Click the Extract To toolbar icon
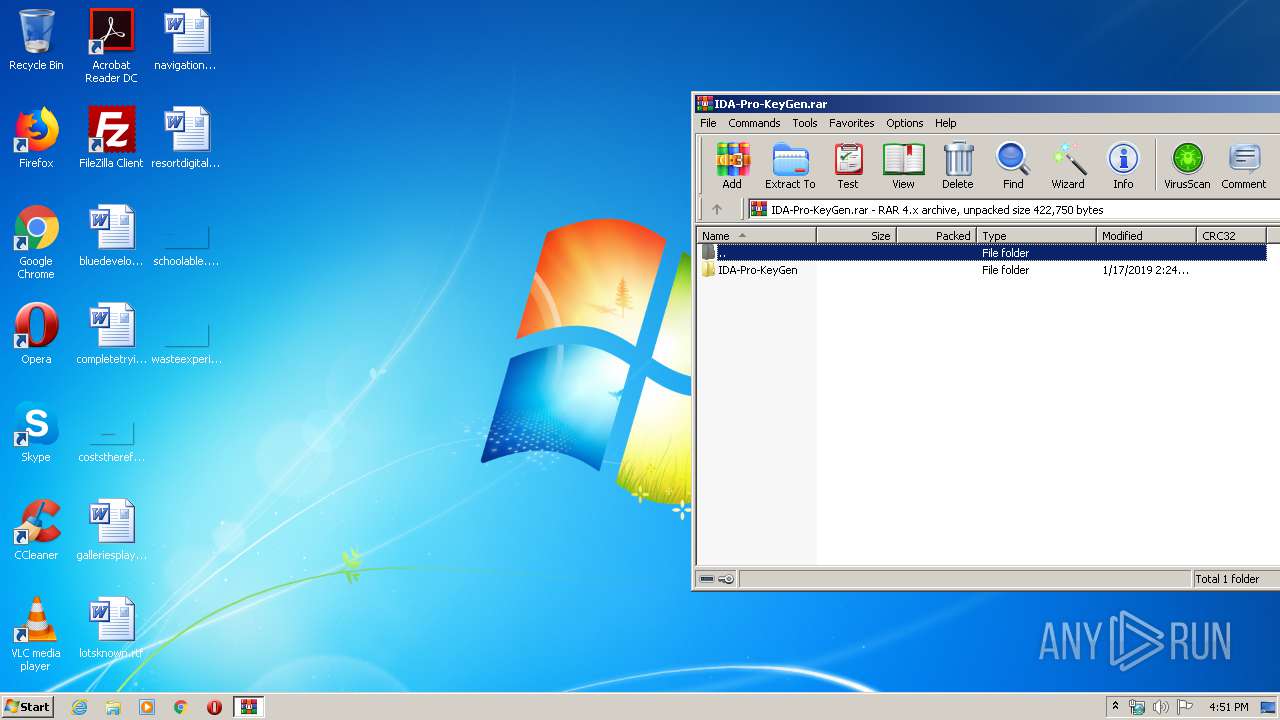1280x720 pixels. click(790, 166)
